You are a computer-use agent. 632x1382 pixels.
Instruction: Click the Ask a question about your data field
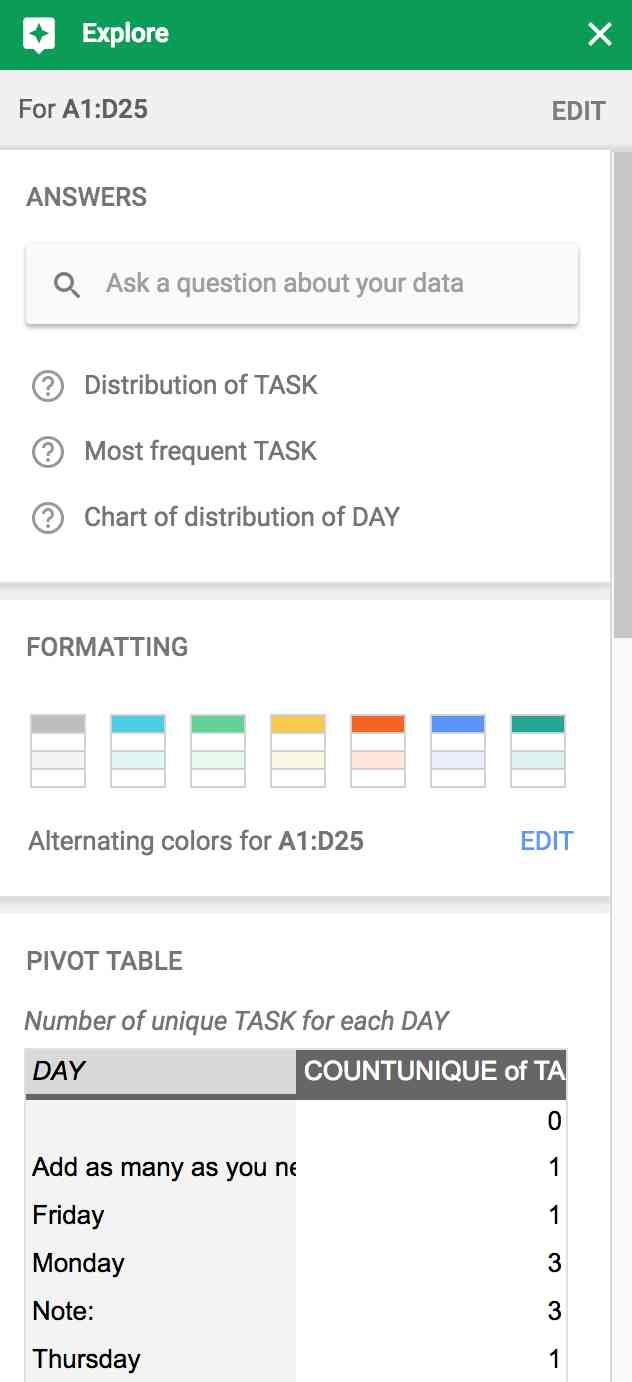pyautogui.click(x=300, y=284)
